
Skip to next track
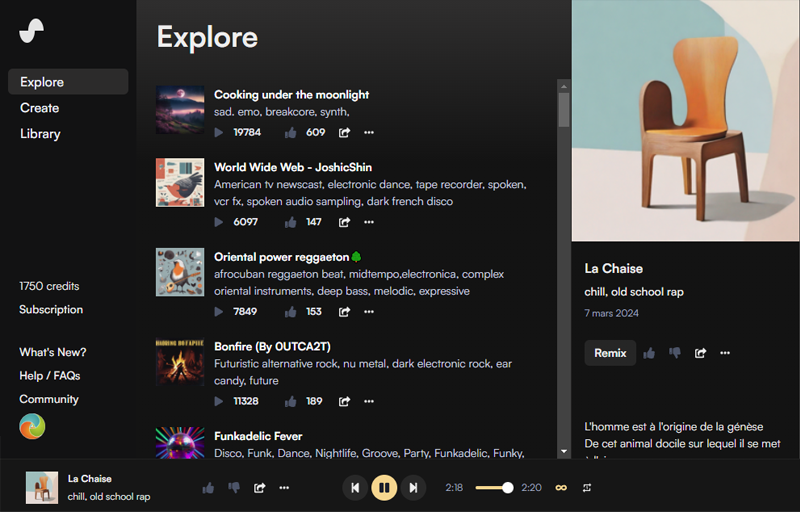coord(413,488)
